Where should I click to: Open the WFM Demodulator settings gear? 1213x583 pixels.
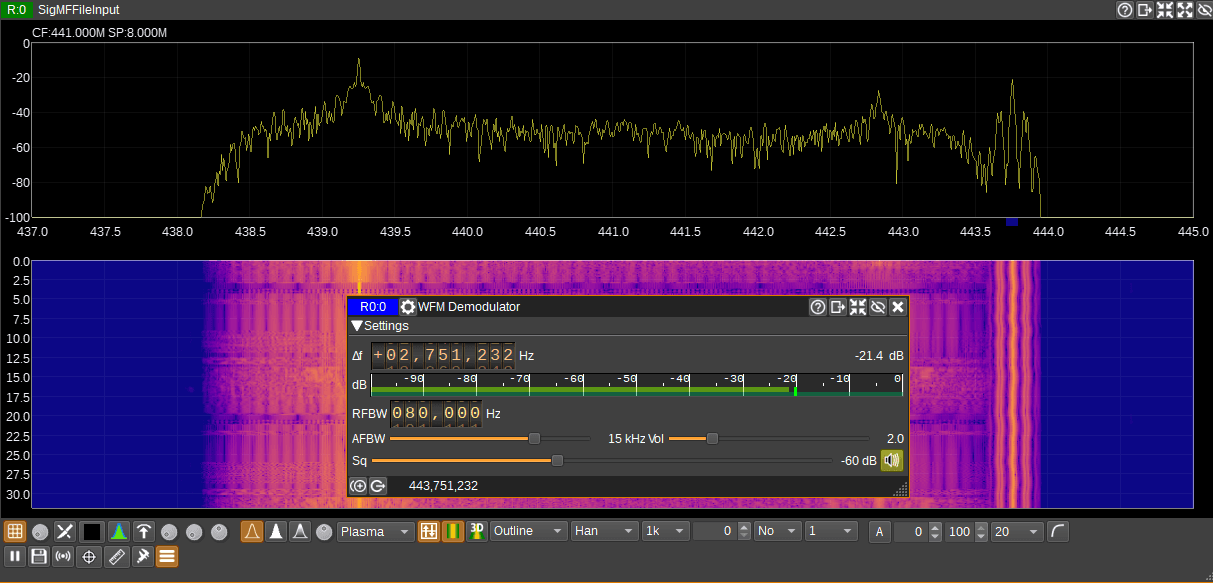pyautogui.click(x=408, y=307)
